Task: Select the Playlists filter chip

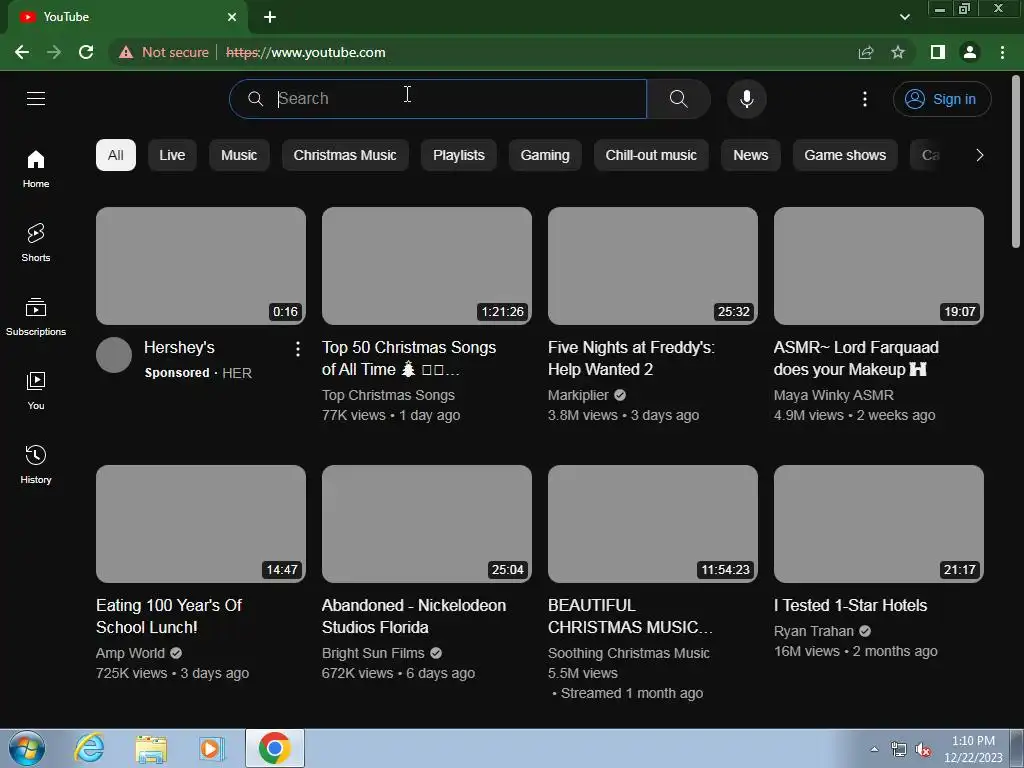Action: [459, 155]
